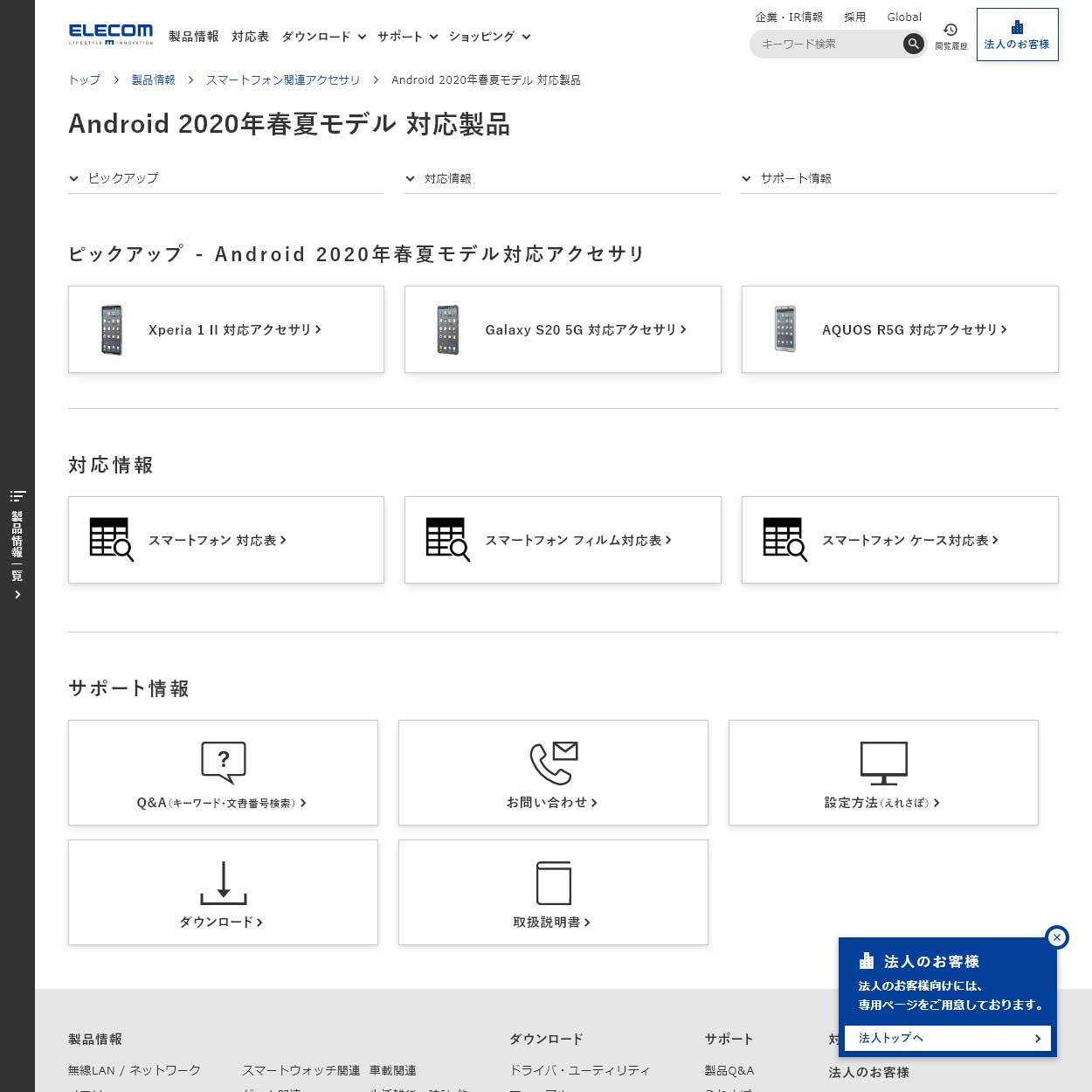Open footer スマートウォッチ関連 link
Viewport: 1092px width, 1092px height.
(301, 1070)
